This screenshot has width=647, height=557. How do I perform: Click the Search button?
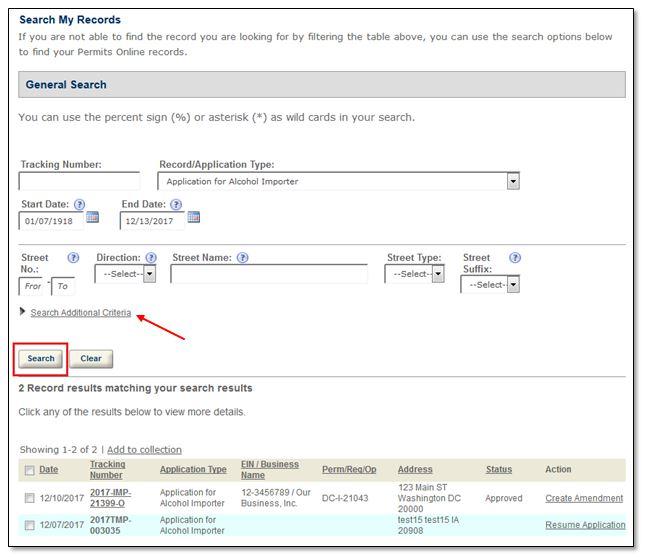(41, 358)
